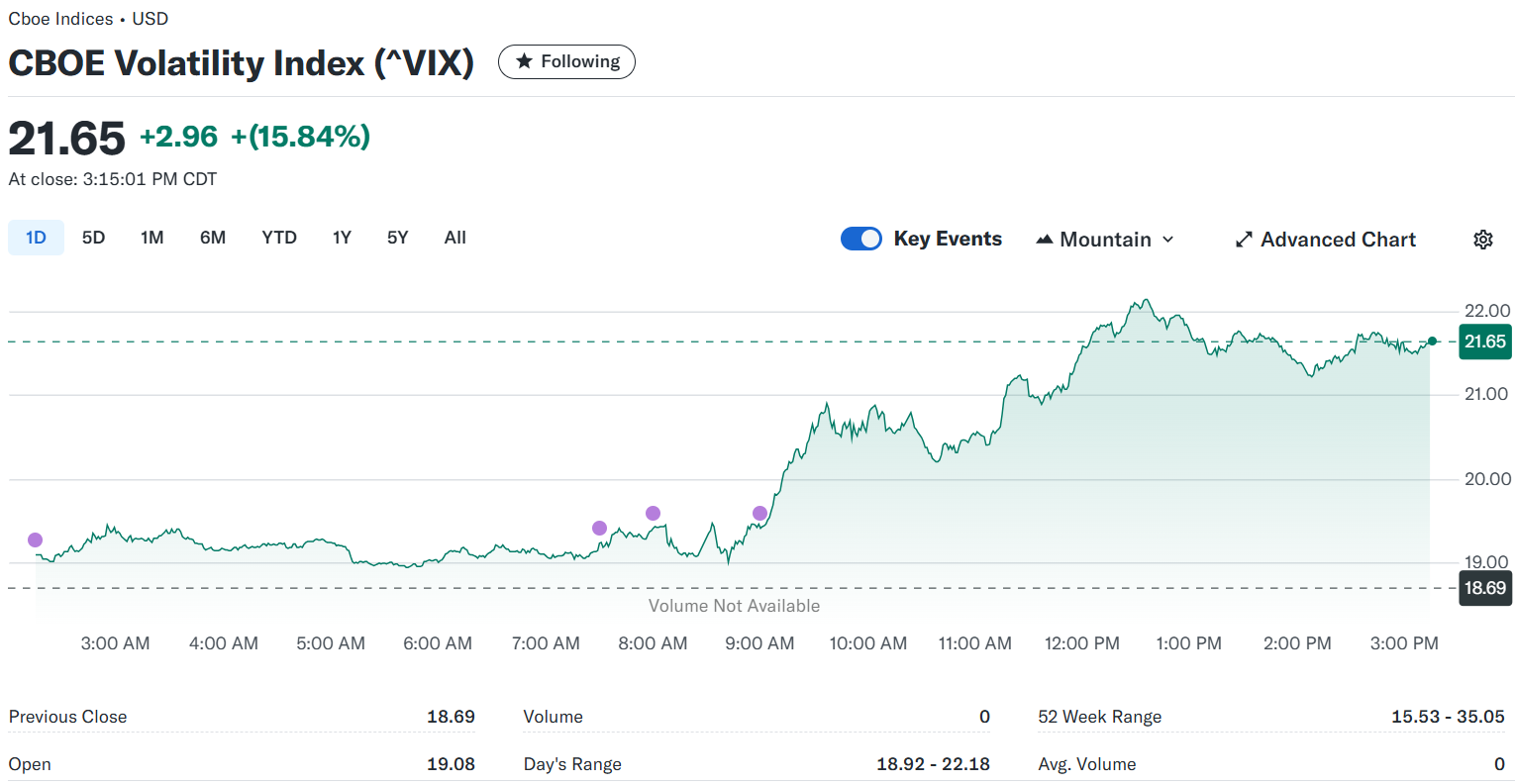
Task: Select the 6M time range
Action: tap(213, 238)
